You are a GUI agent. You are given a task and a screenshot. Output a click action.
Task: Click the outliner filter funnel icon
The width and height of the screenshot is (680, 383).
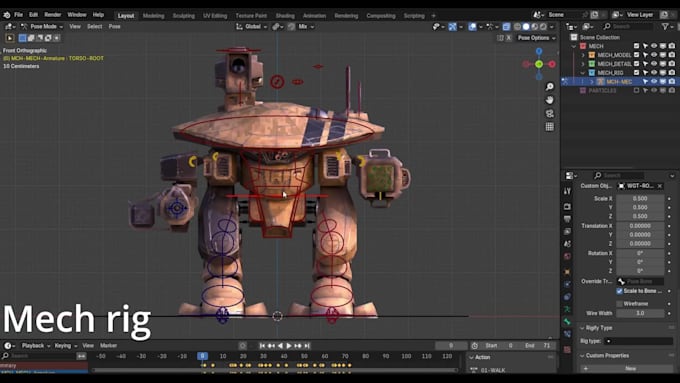[665, 27]
